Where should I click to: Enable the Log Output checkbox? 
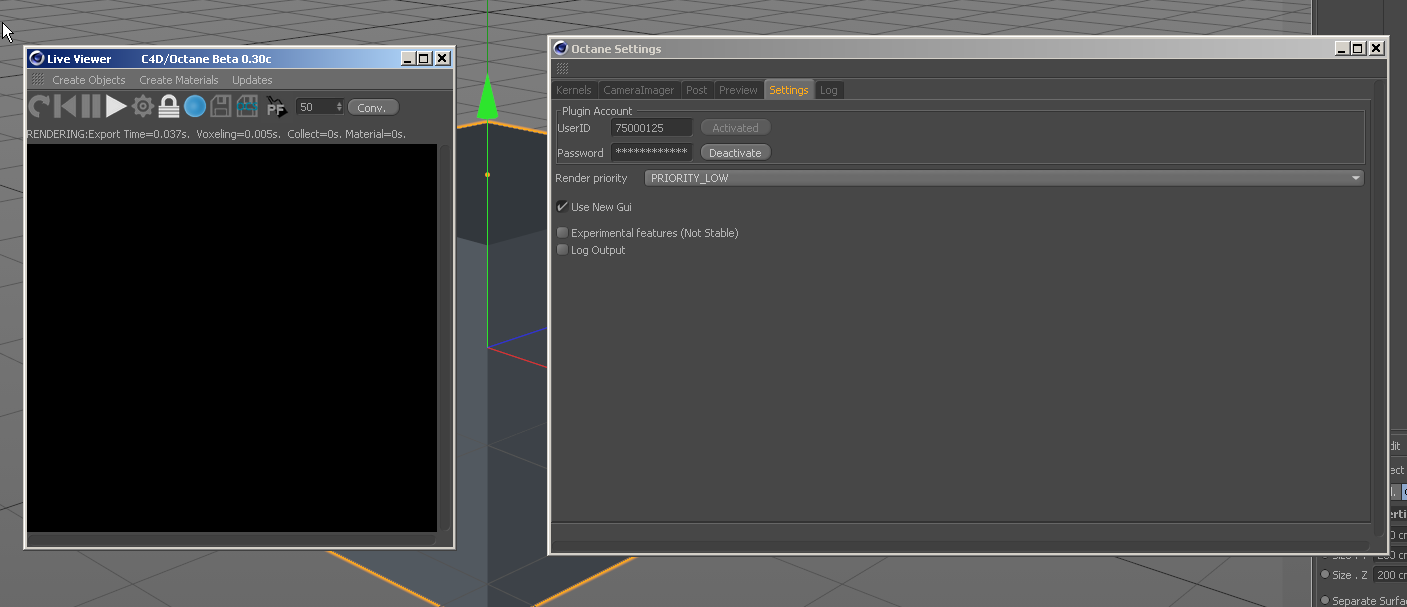[x=562, y=250]
